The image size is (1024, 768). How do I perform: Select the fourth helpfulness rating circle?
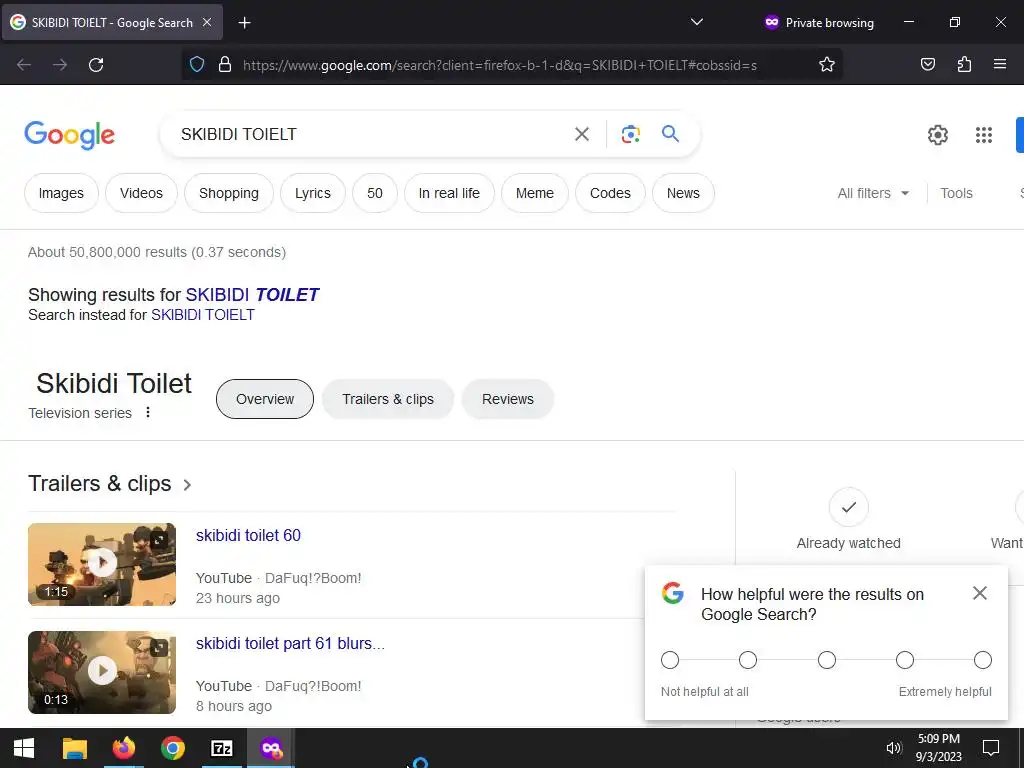[x=904, y=660]
